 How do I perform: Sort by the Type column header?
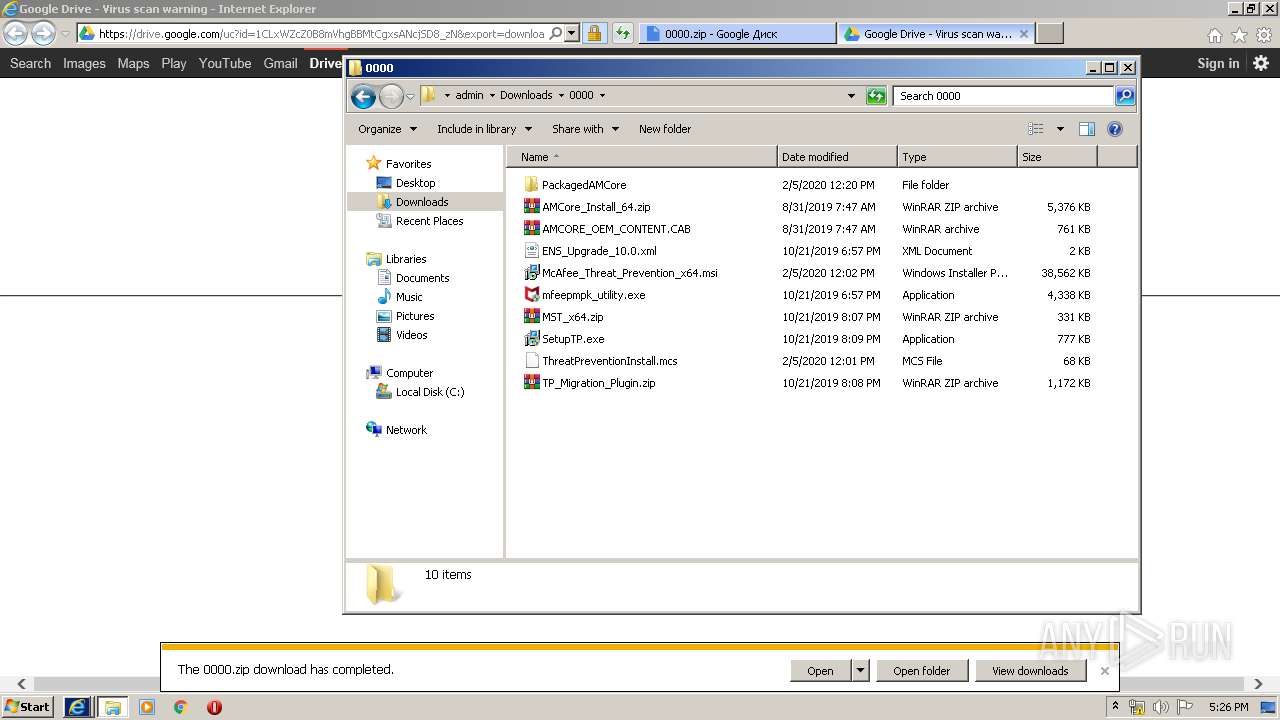(x=957, y=157)
